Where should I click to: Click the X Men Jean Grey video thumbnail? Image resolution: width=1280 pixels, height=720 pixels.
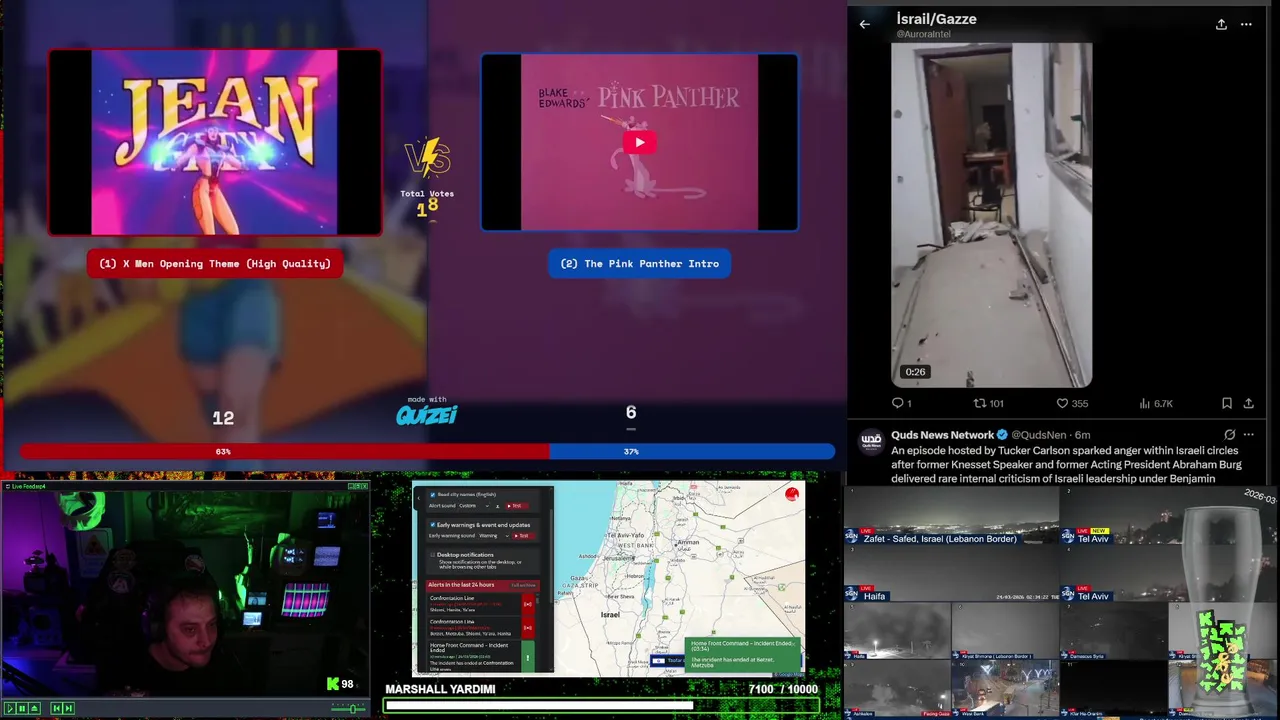[215, 142]
